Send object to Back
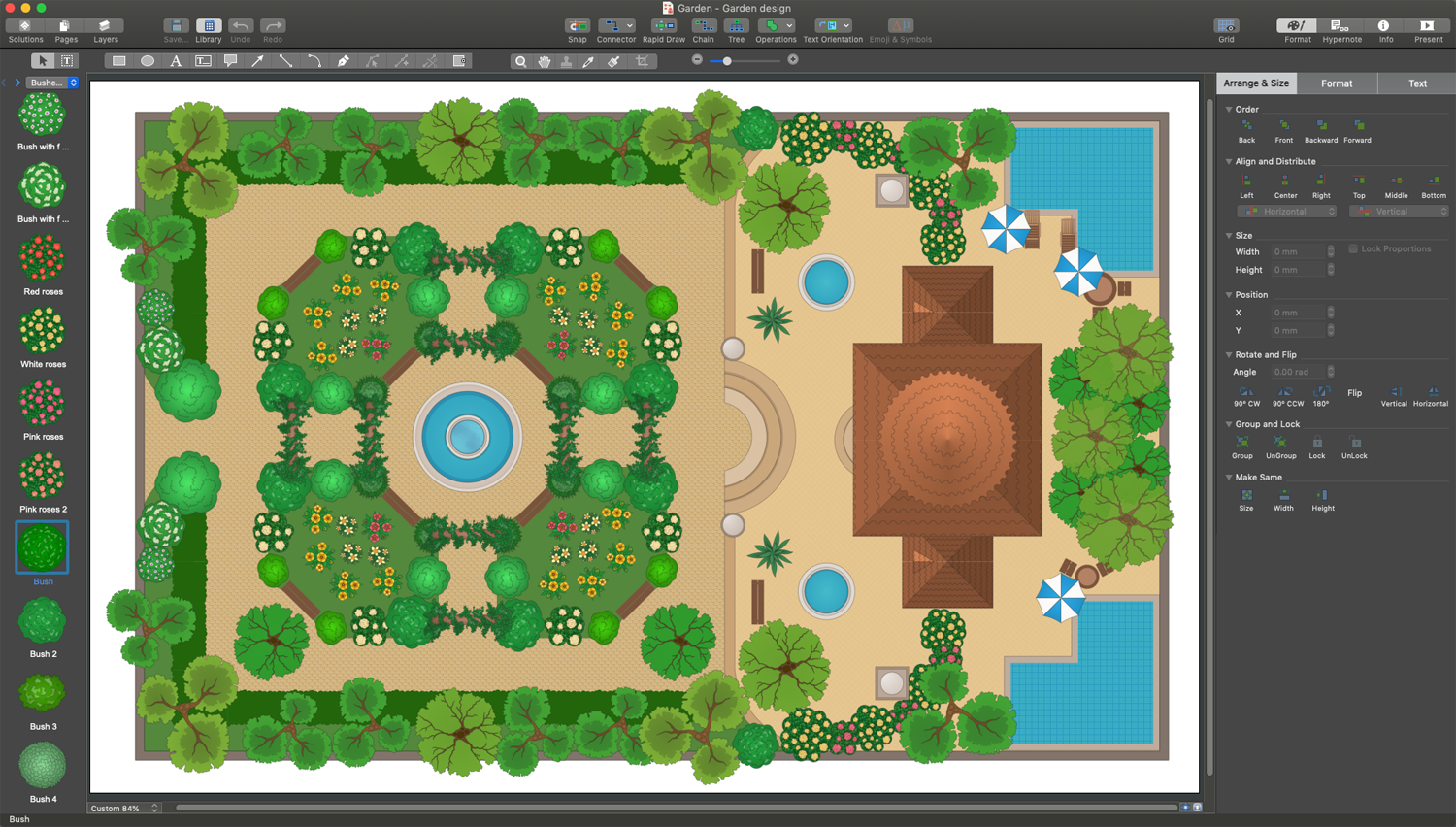Image resolution: width=1456 pixels, height=827 pixels. point(1246,131)
